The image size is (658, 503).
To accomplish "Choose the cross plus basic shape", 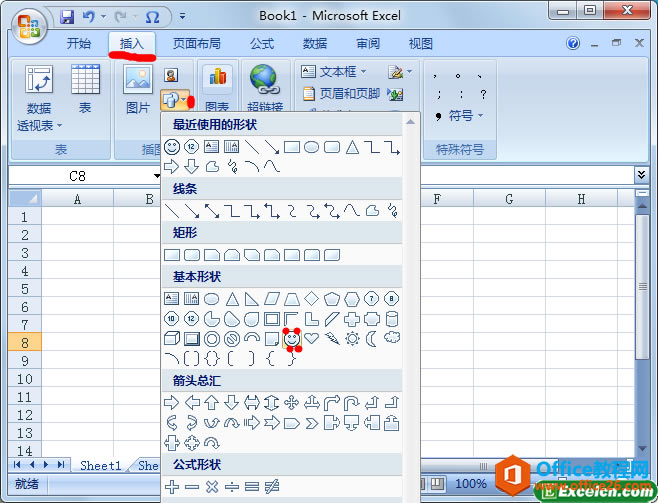I will (352, 319).
